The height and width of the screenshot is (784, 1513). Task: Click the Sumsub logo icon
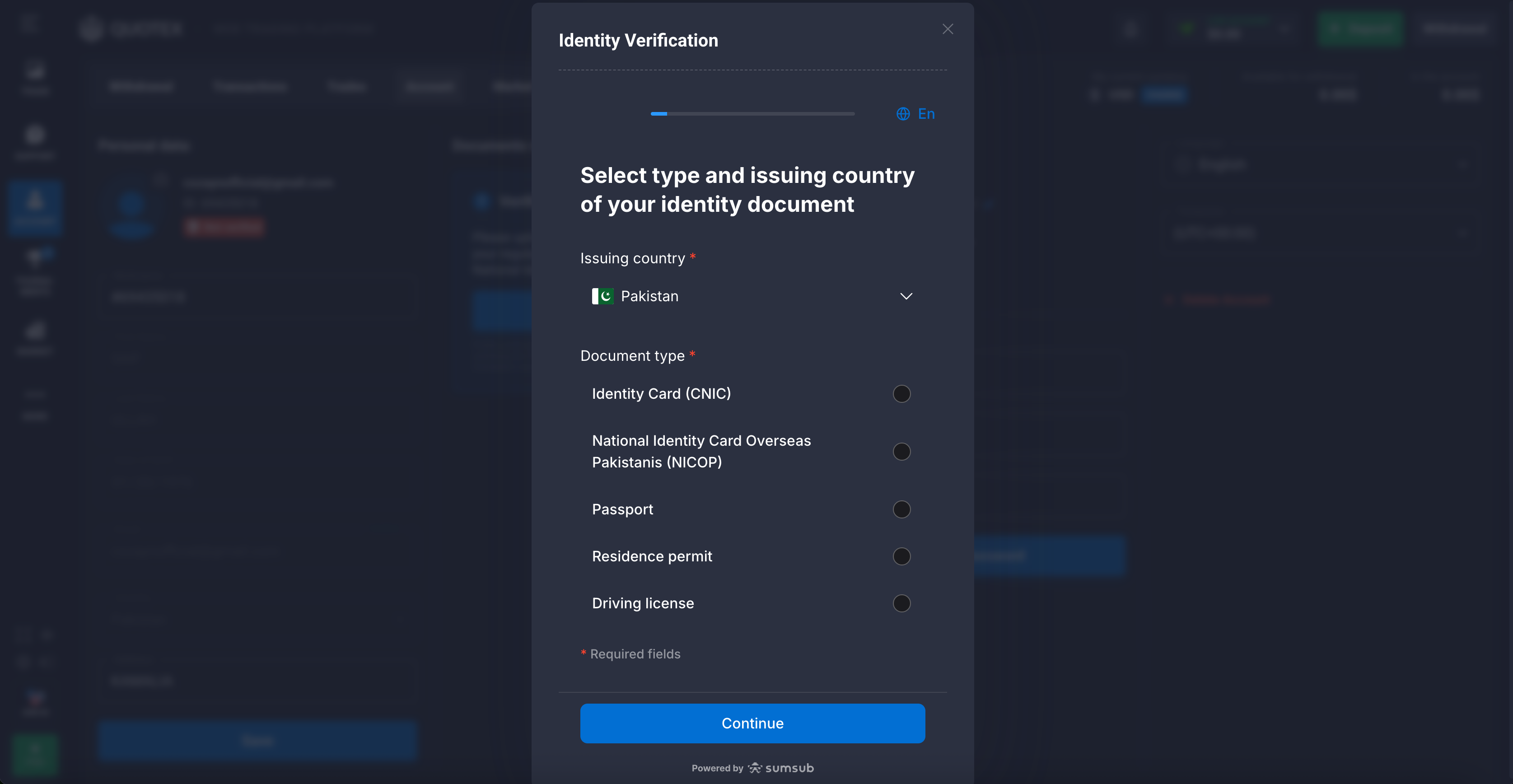pos(754,768)
